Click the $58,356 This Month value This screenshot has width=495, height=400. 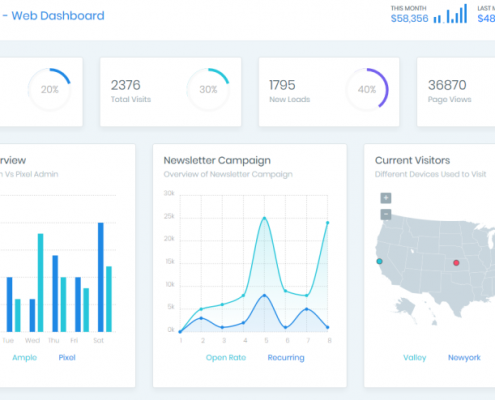(x=409, y=18)
